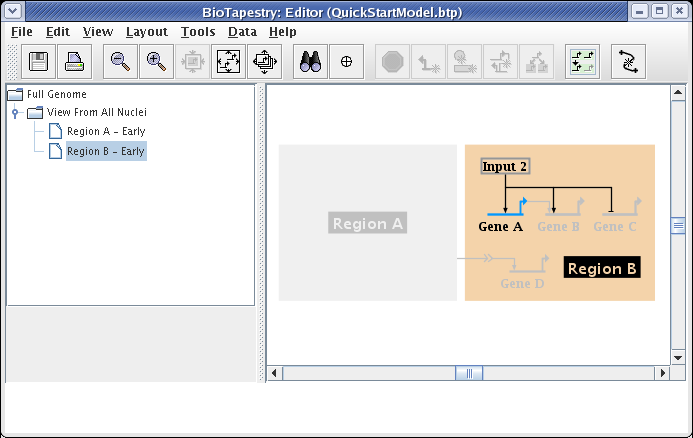Select Full Genome in the model tree
This screenshot has height=438, width=693.
[x=57, y=94]
